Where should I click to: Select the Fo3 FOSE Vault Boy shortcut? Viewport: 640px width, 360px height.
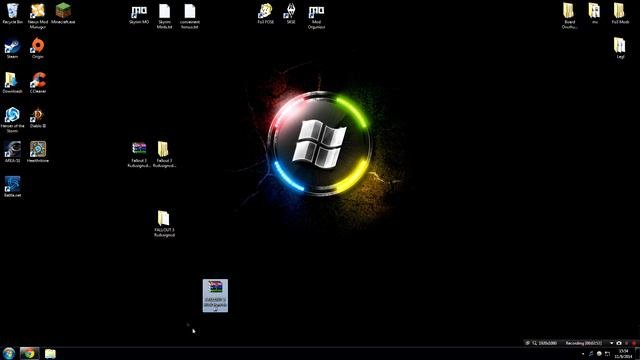coord(265,14)
